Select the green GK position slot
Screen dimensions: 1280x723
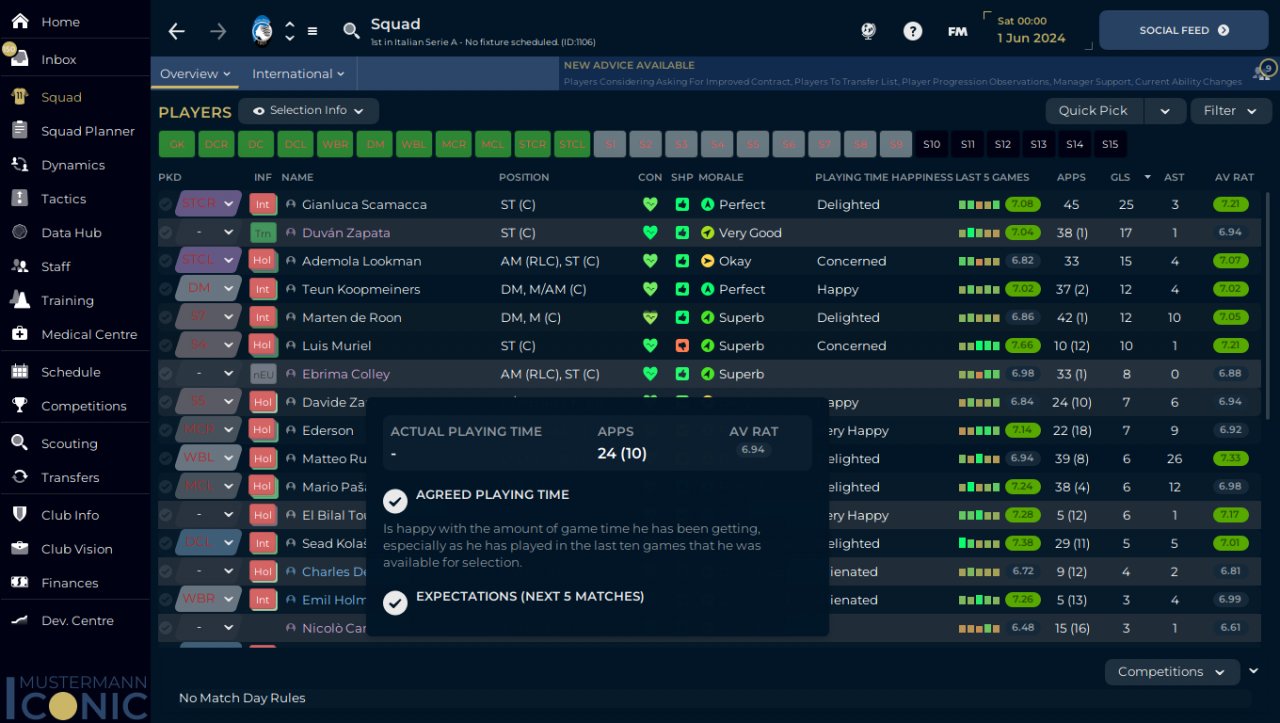pyautogui.click(x=177, y=144)
